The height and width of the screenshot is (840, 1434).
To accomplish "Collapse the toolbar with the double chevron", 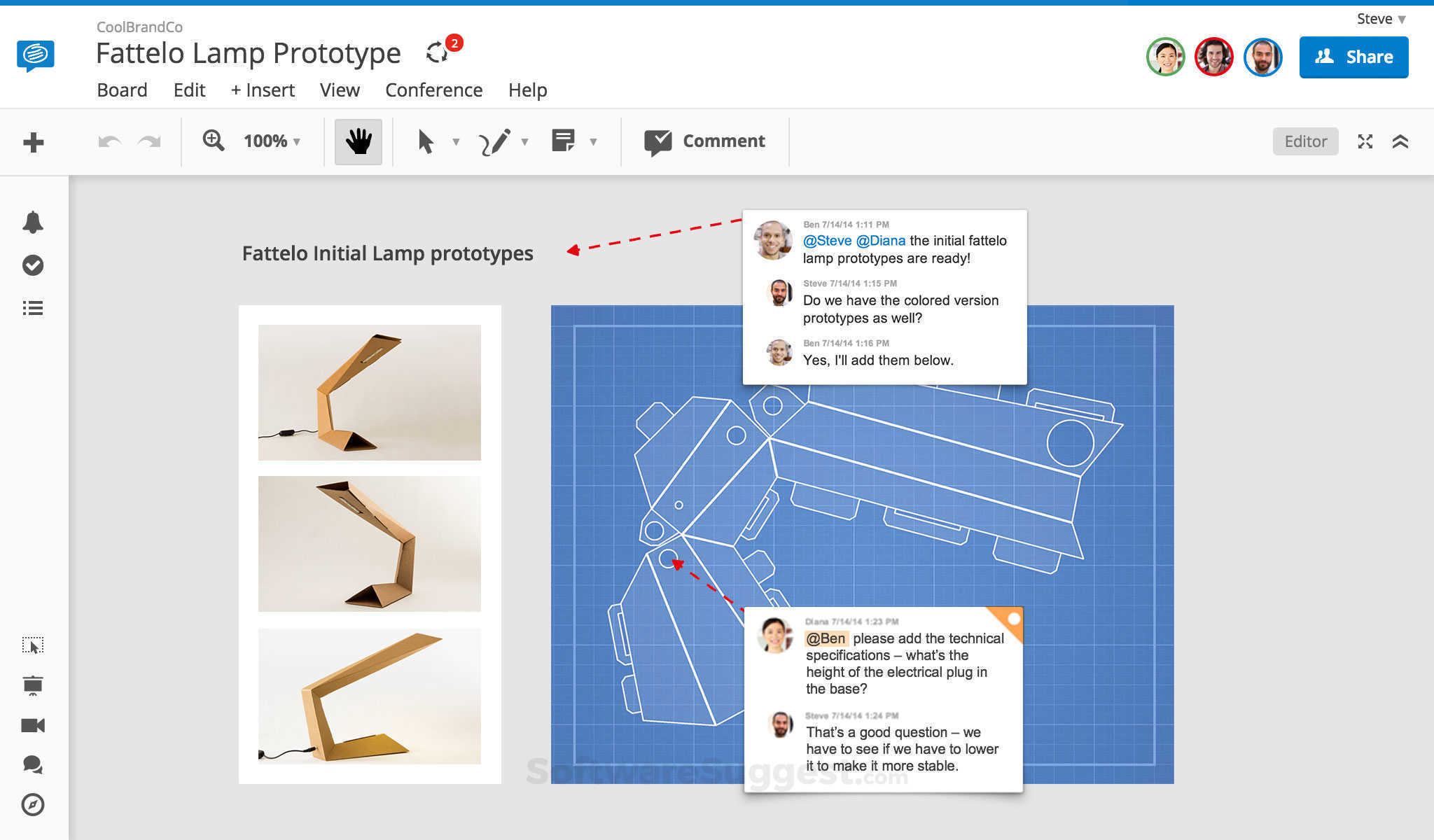I will (x=1401, y=141).
